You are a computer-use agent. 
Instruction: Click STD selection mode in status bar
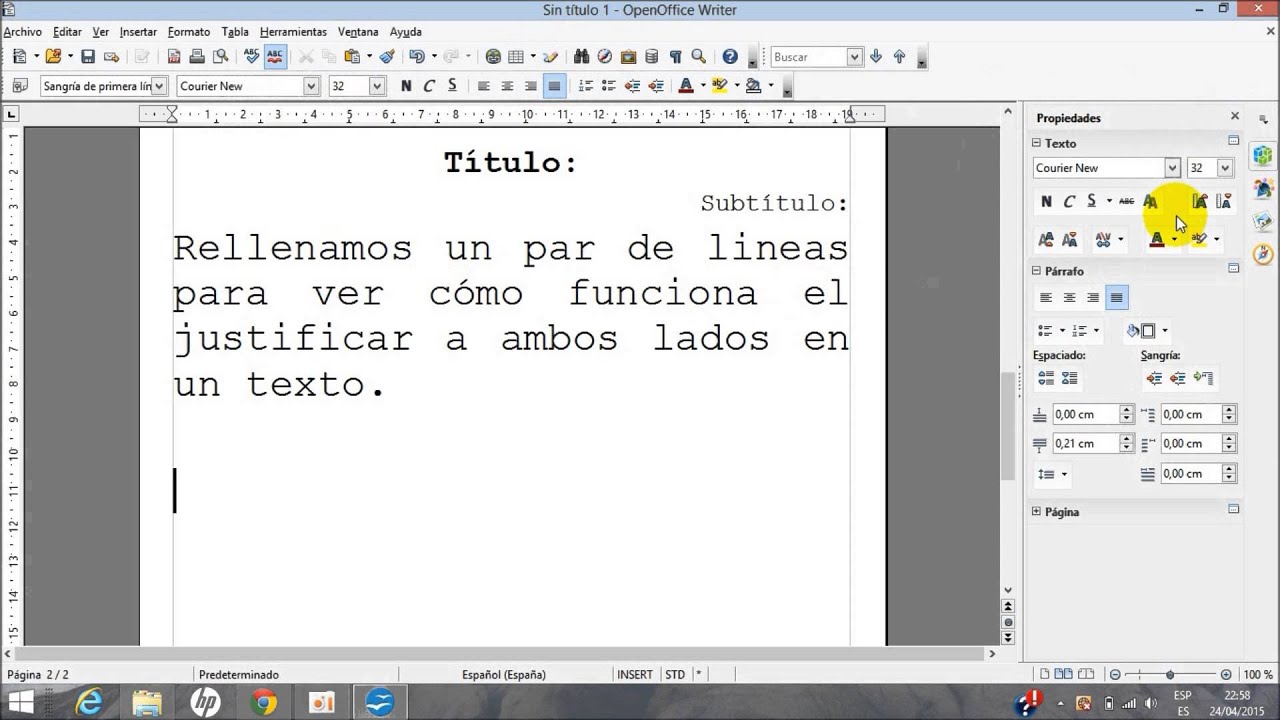click(x=675, y=675)
